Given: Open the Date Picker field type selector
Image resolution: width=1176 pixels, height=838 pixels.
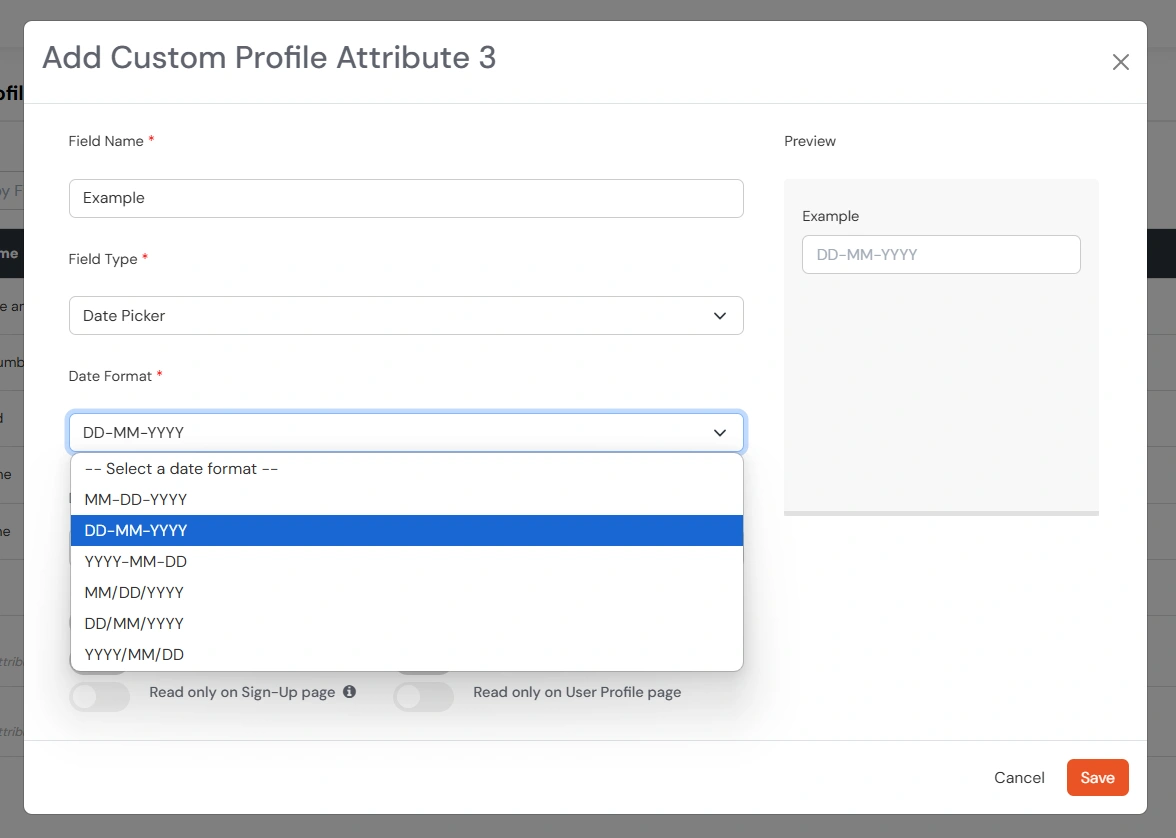Looking at the screenshot, I should click(405, 315).
